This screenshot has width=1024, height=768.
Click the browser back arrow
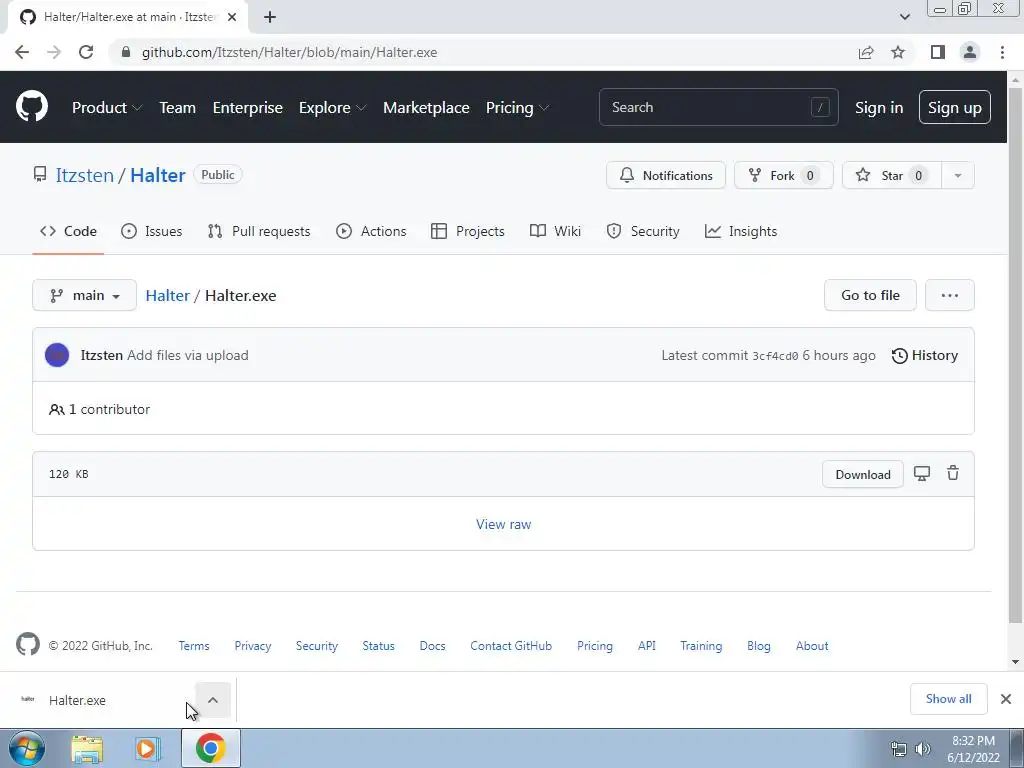[x=22, y=52]
